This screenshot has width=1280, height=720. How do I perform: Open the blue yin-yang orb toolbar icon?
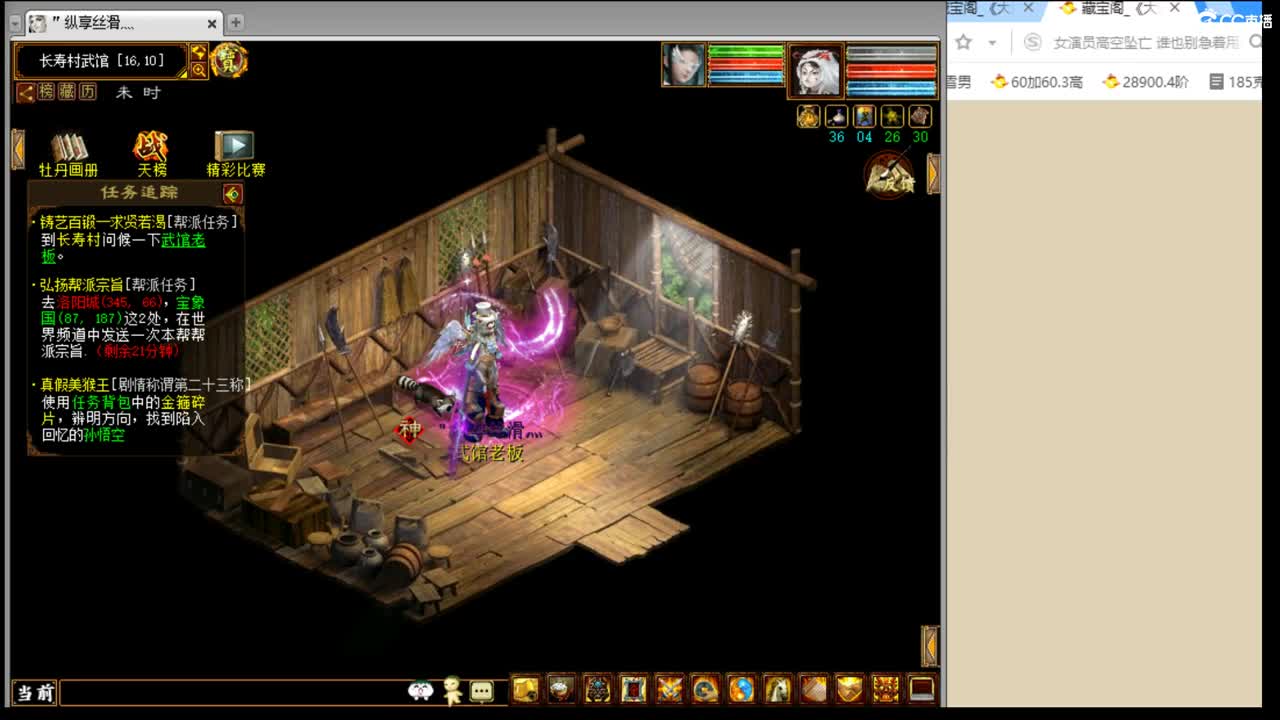742,689
